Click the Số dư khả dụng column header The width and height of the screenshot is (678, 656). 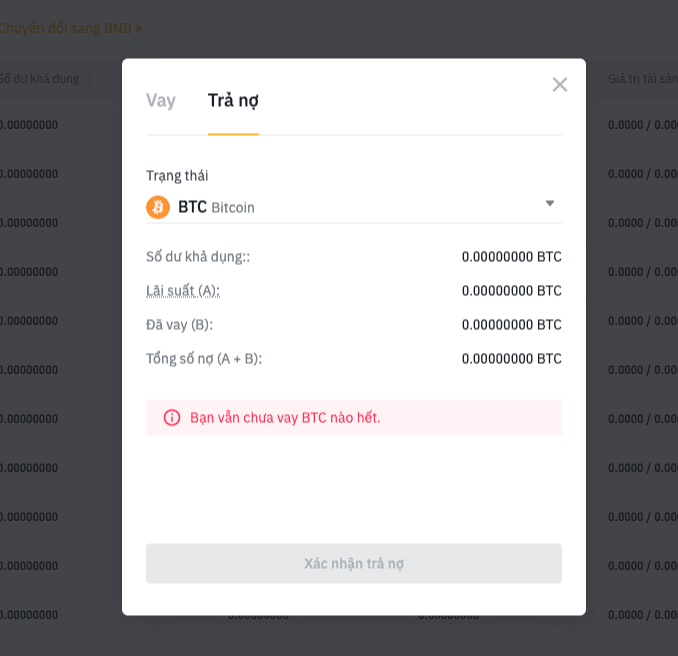(40, 79)
